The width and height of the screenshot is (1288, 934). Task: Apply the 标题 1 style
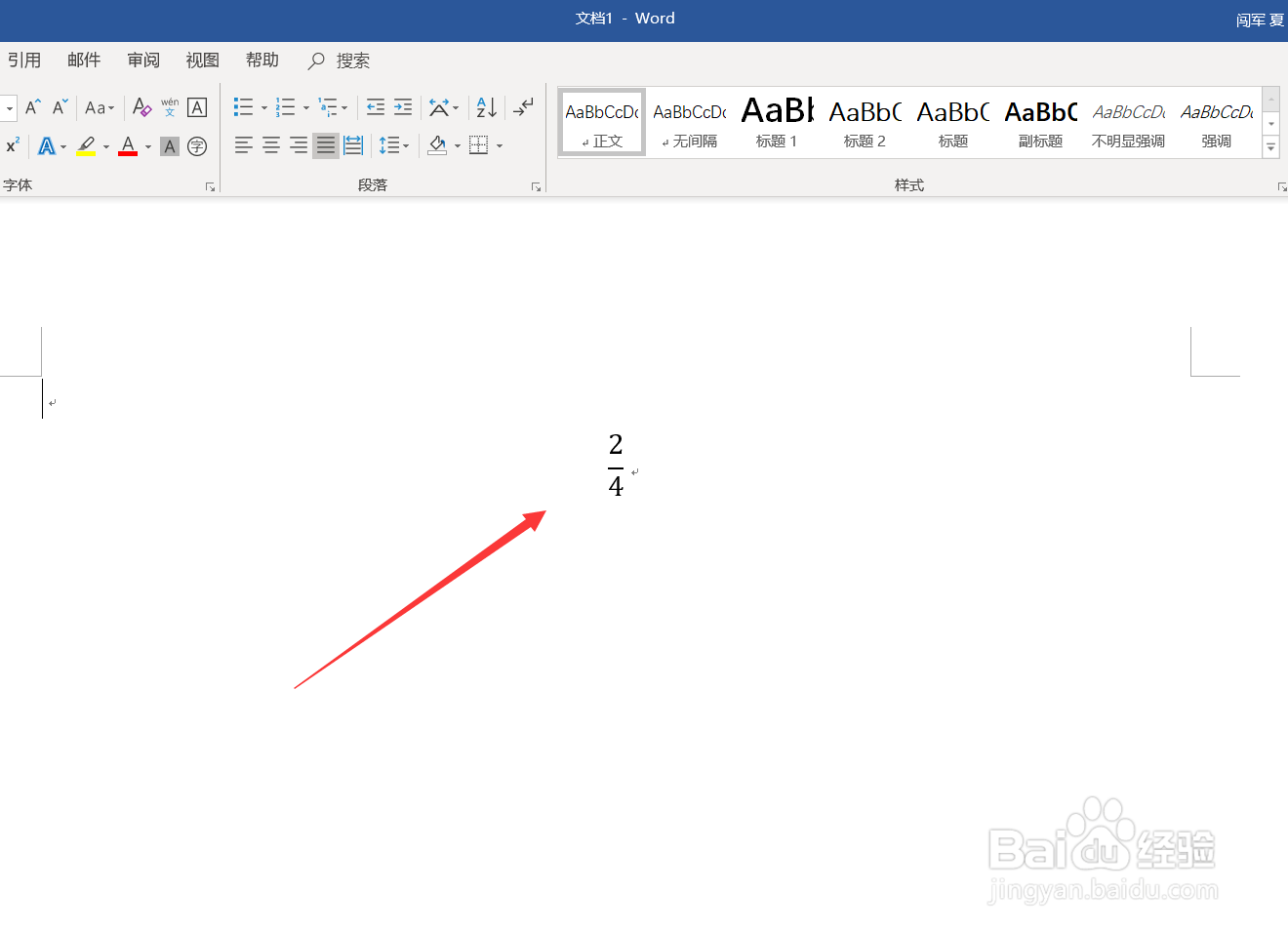[778, 122]
